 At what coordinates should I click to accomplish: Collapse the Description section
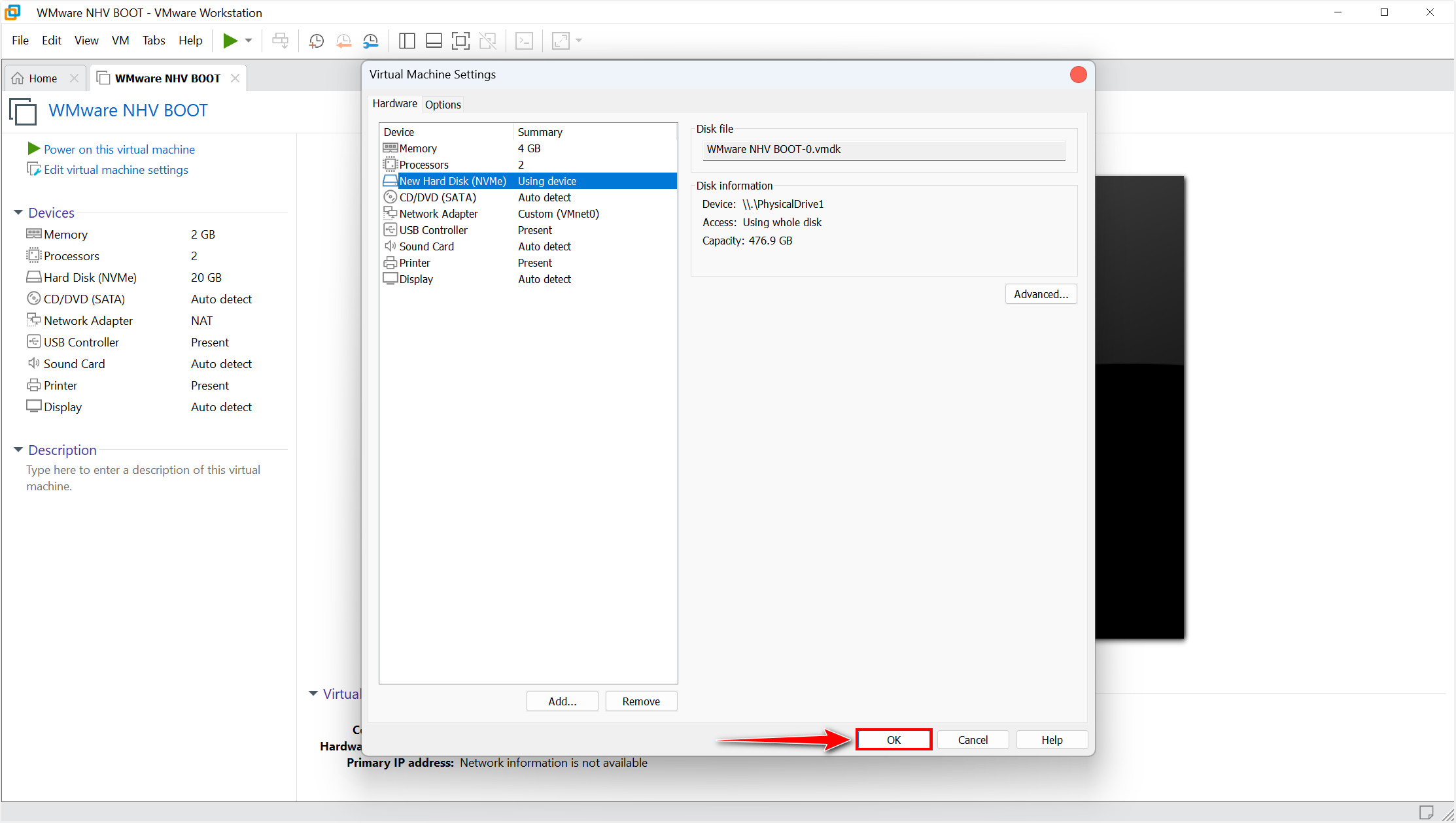pyautogui.click(x=18, y=450)
